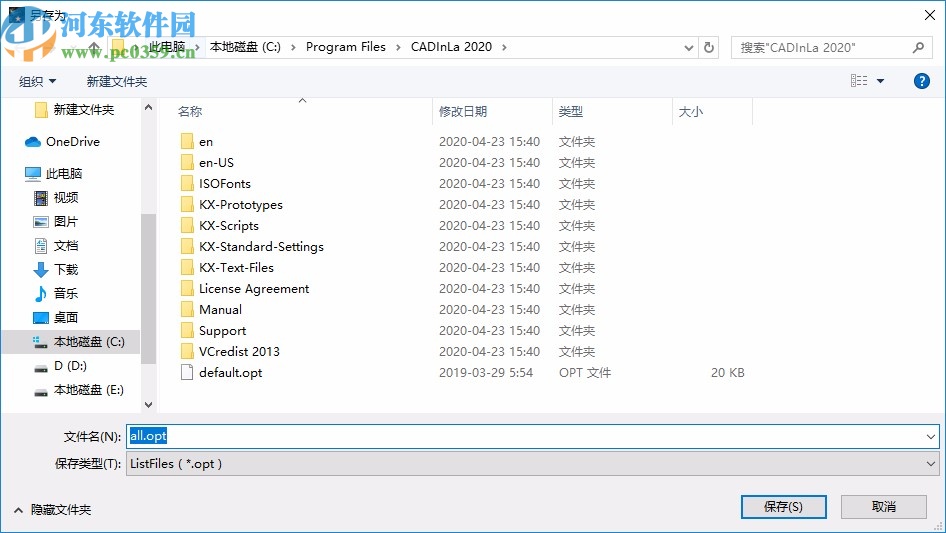Click 本地磁盘 (C:) in the breadcrumb
This screenshot has width=946, height=533.
point(245,47)
